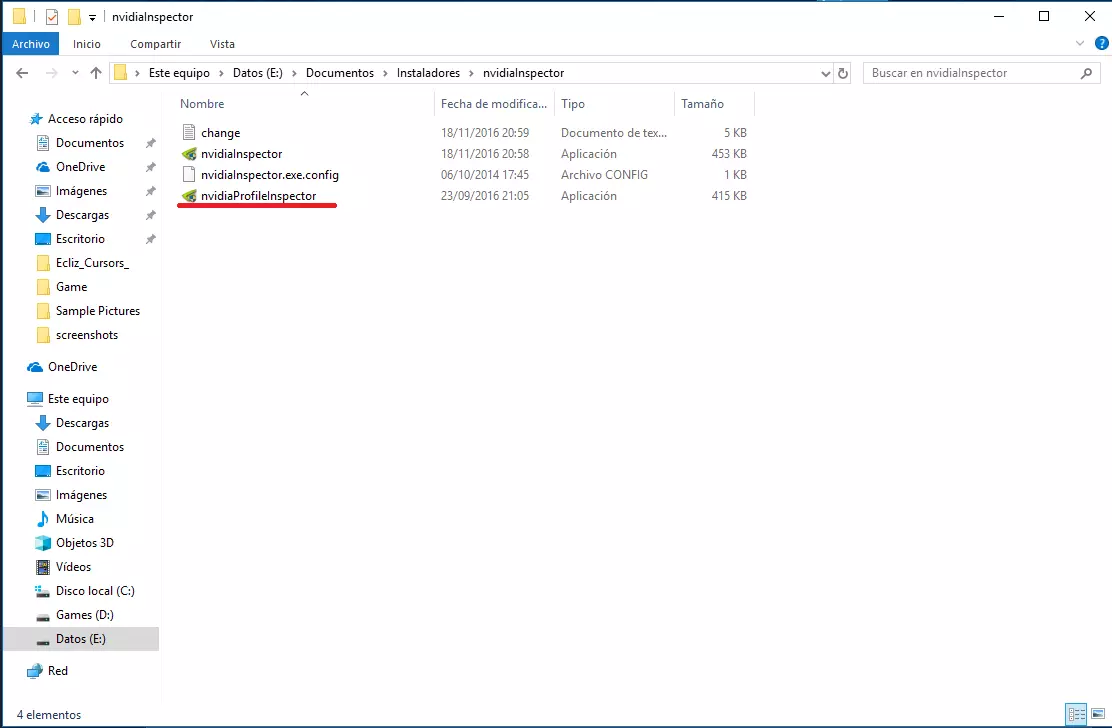Refresh the current folder view
This screenshot has width=1112, height=728.
(843, 73)
